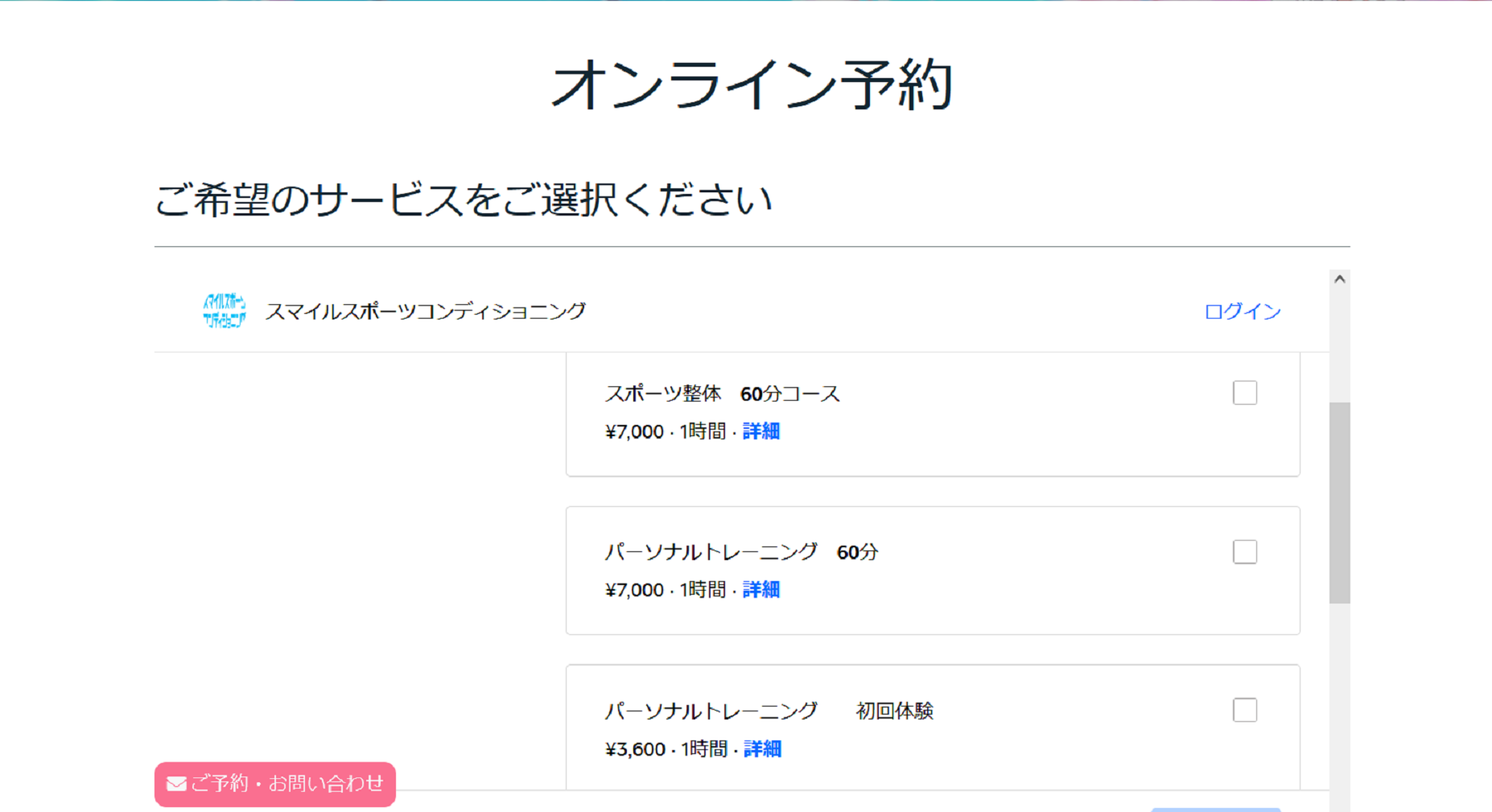
Task: View 詳細 for the 初回体験 trial session
Action: tap(760, 748)
